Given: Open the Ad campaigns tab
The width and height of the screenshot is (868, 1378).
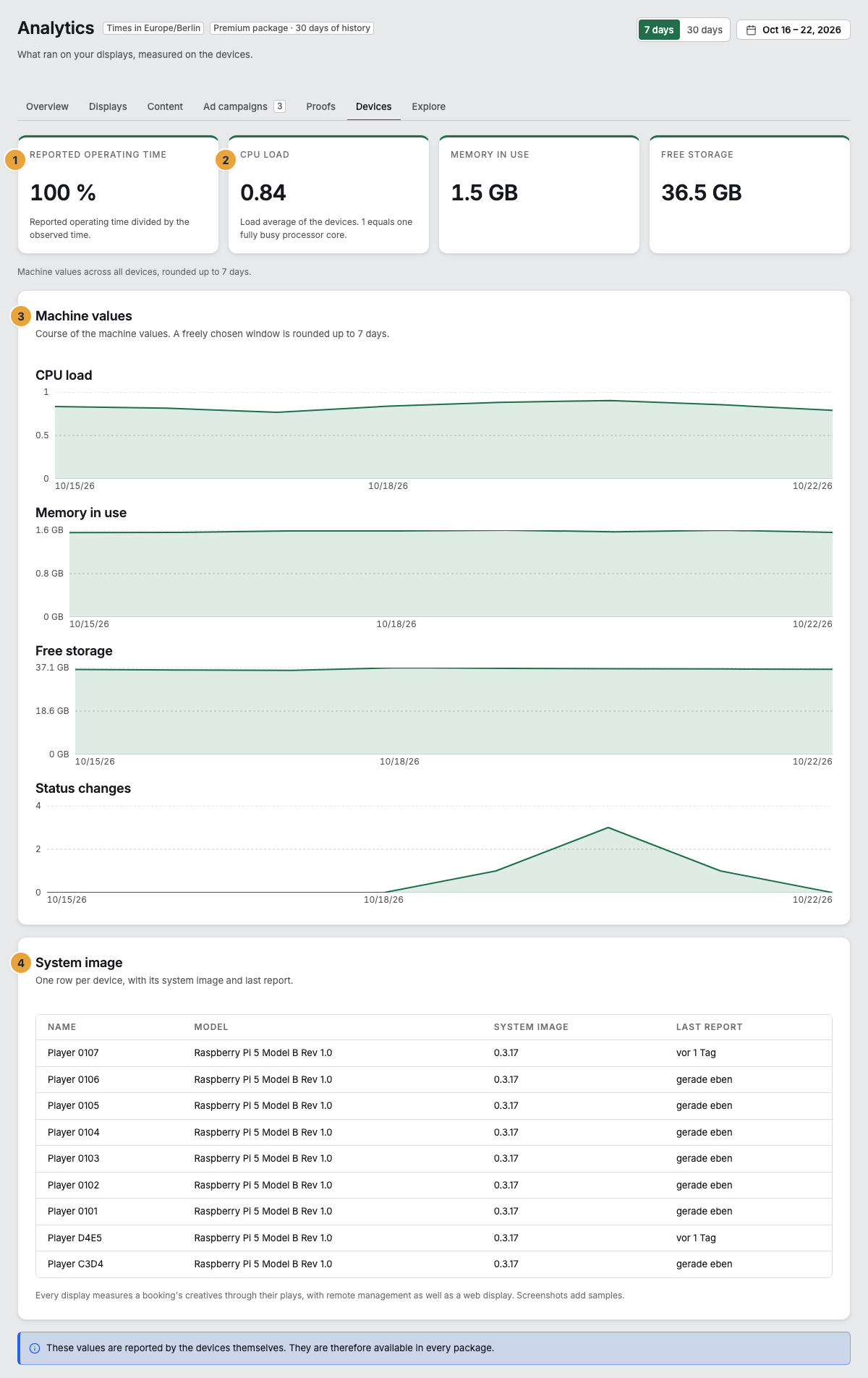Looking at the screenshot, I should (x=244, y=106).
